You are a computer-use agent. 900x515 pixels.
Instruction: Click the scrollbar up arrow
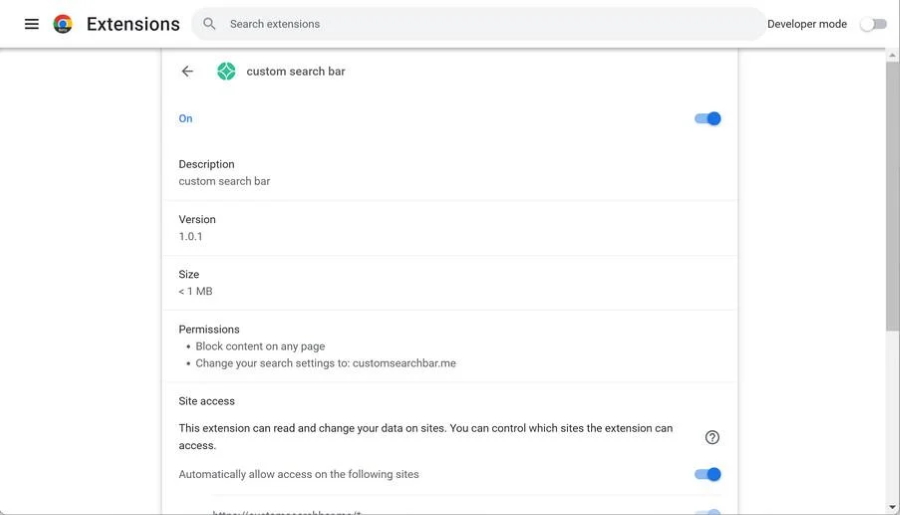click(x=892, y=56)
